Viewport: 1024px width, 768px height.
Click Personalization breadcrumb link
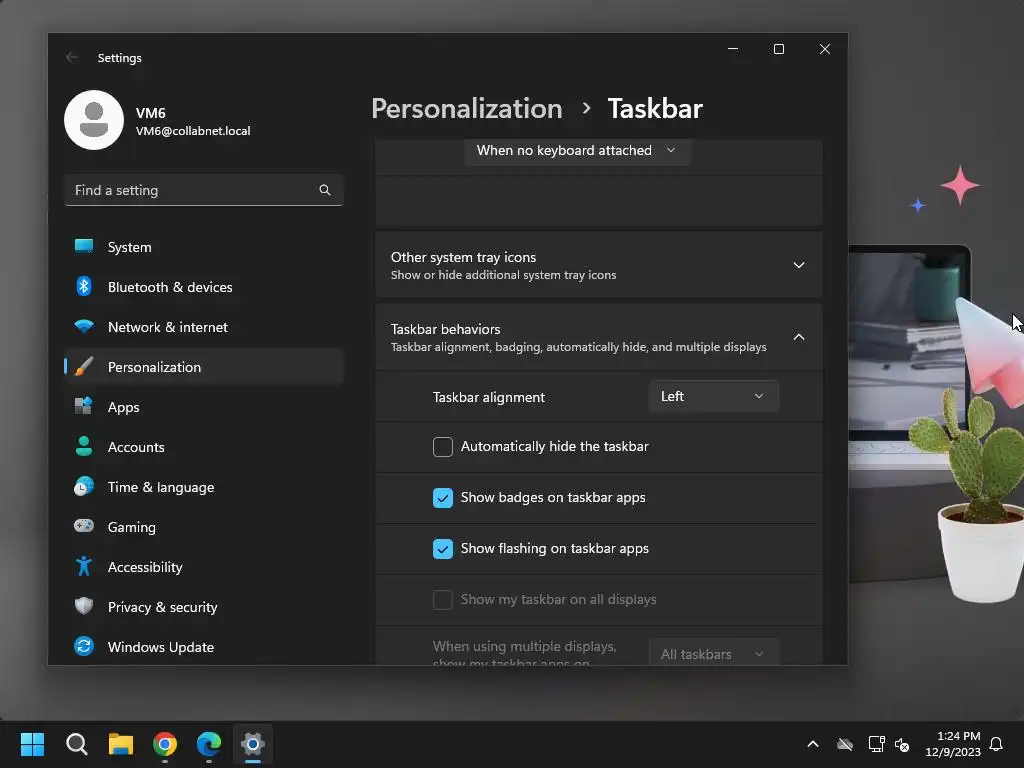tap(466, 108)
